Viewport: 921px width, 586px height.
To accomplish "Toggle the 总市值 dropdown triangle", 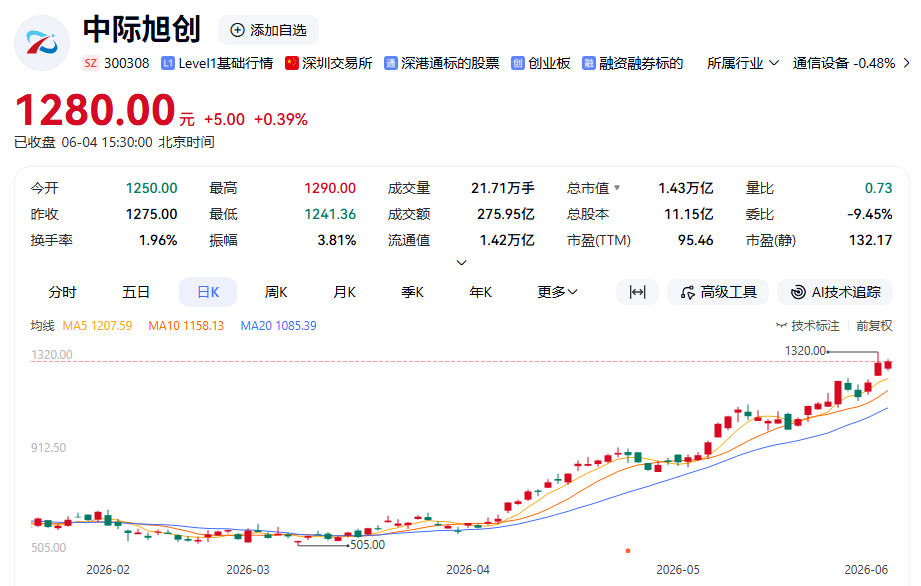I will (x=617, y=188).
